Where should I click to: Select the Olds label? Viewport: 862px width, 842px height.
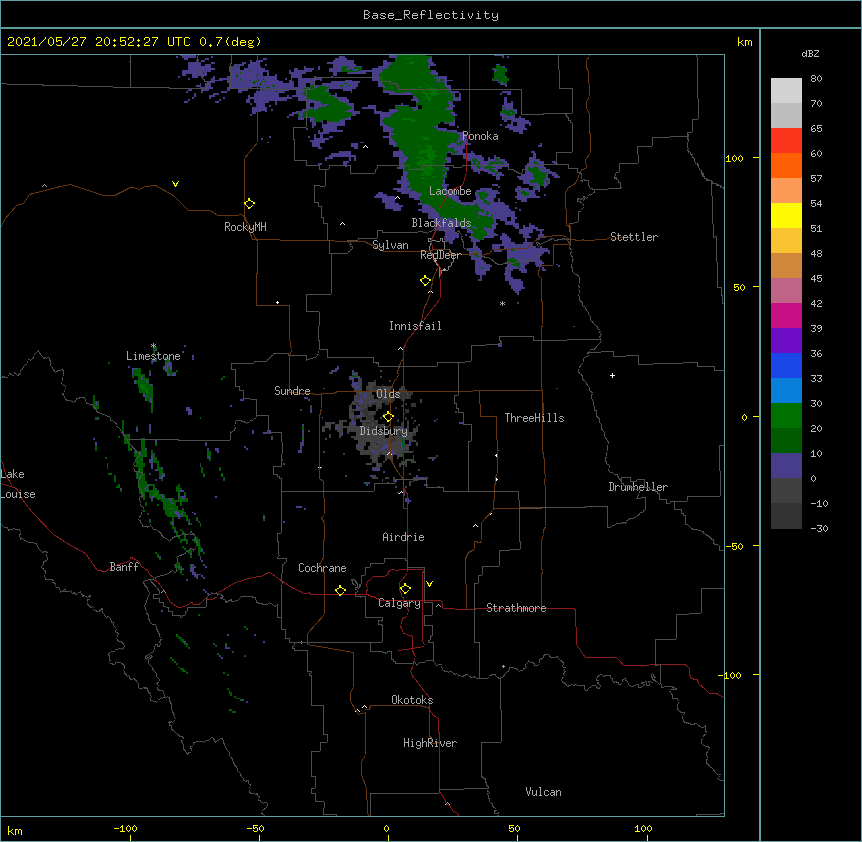(388, 394)
